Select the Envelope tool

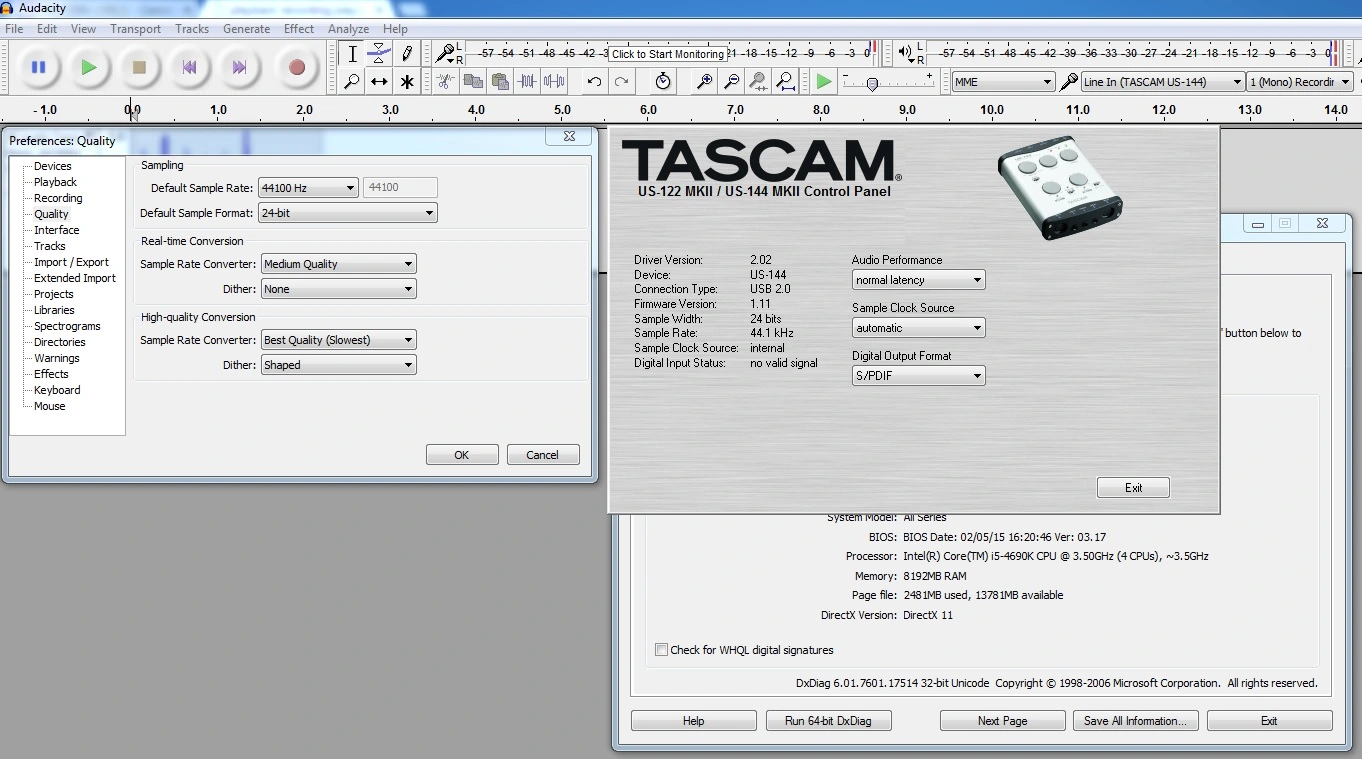pyautogui.click(x=379, y=54)
